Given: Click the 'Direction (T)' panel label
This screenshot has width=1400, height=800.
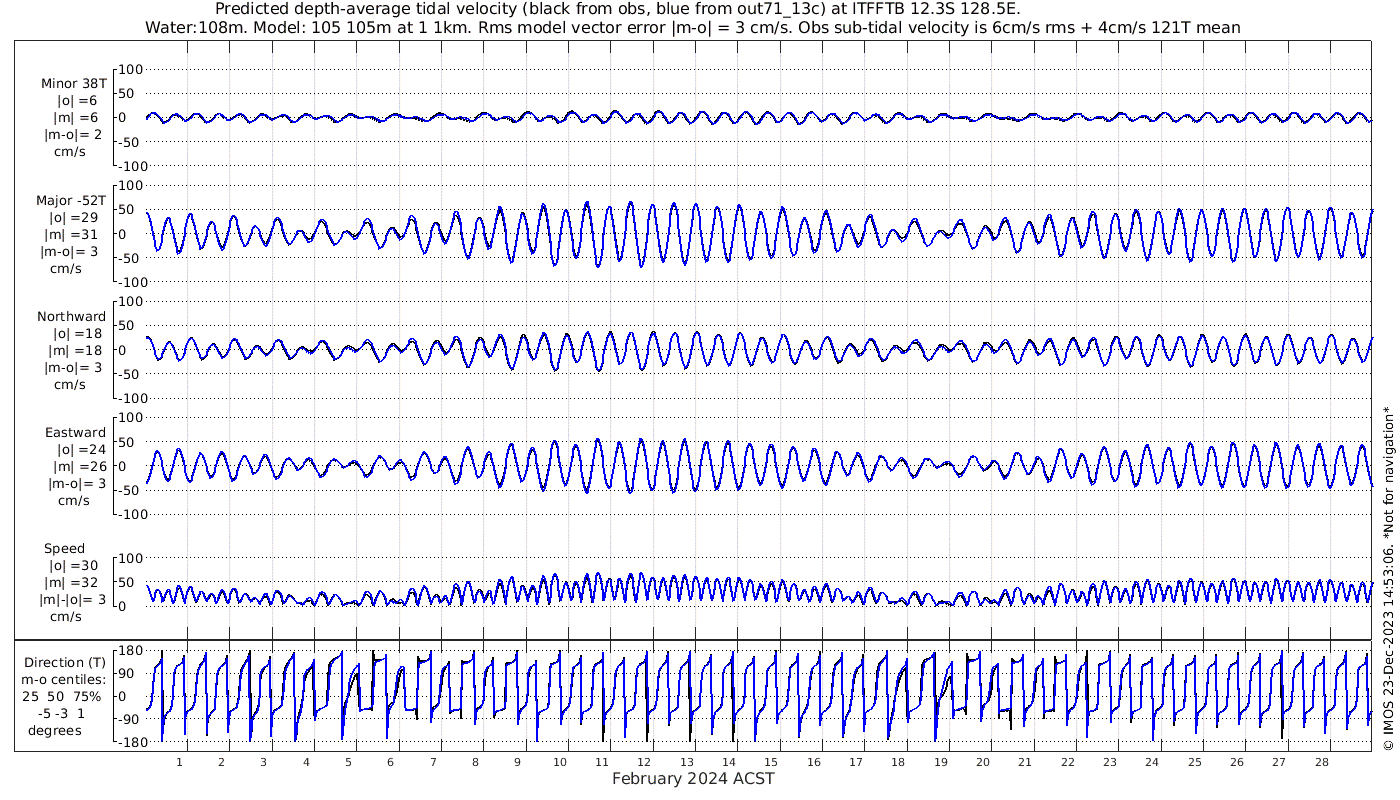Looking at the screenshot, I should (x=65, y=663).
